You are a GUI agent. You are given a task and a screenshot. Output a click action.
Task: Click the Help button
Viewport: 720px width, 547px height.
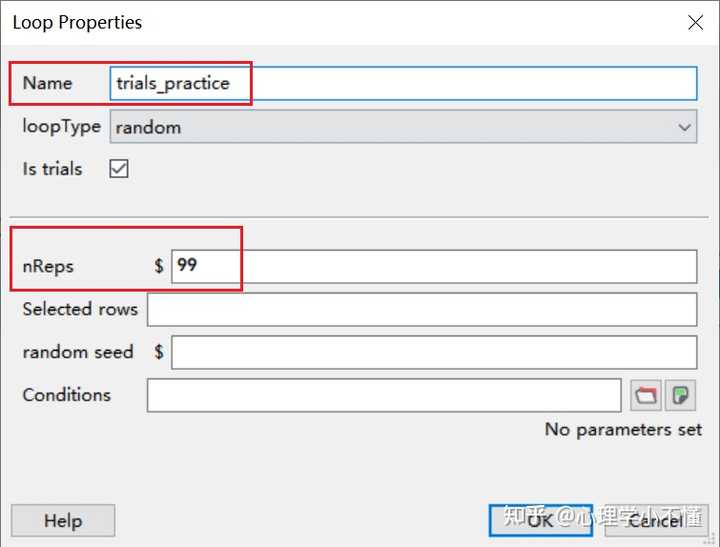[x=63, y=520]
